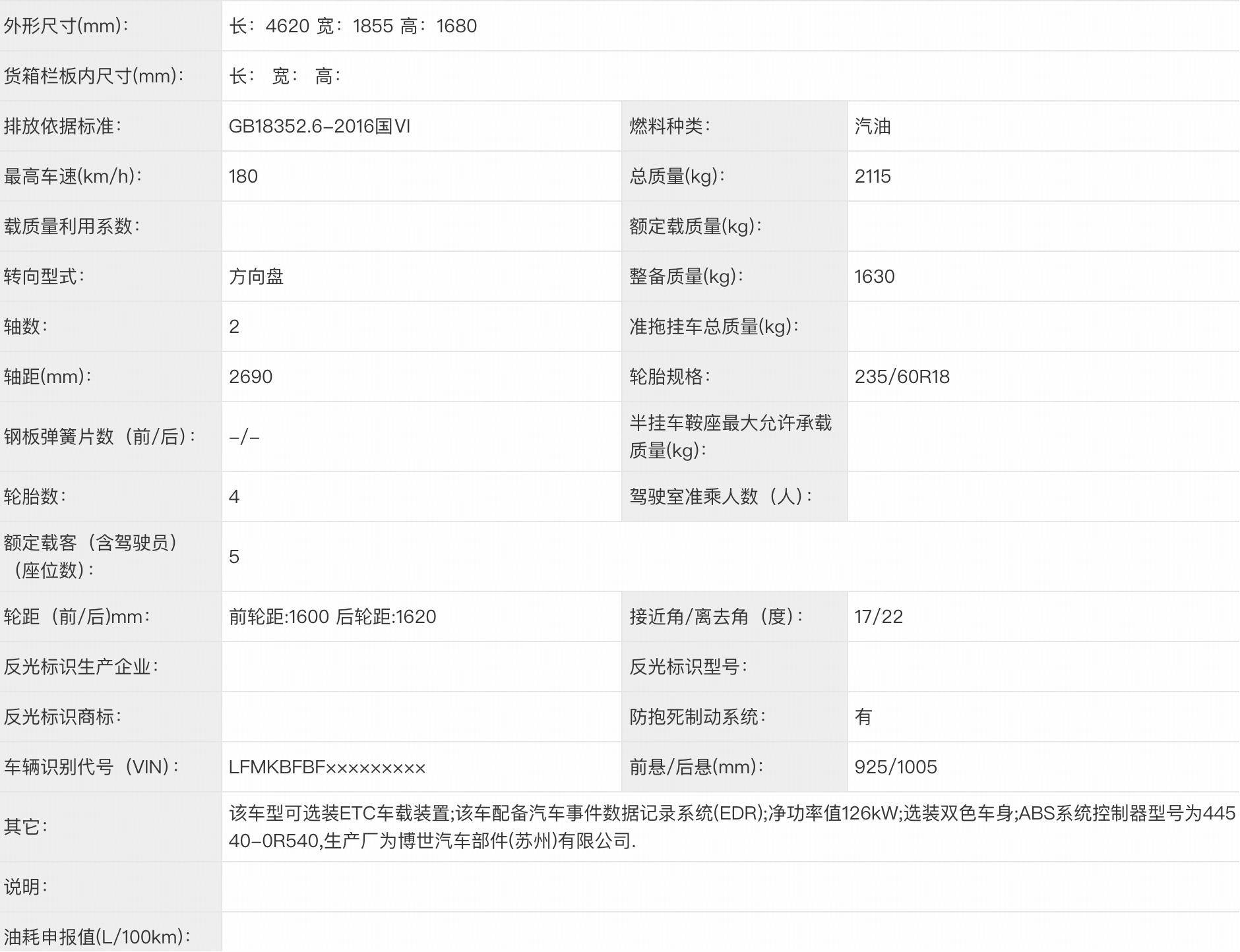Click the curb weight value 1630
Image resolution: width=1240 pixels, height=952 pixels.
coord(875,276)
